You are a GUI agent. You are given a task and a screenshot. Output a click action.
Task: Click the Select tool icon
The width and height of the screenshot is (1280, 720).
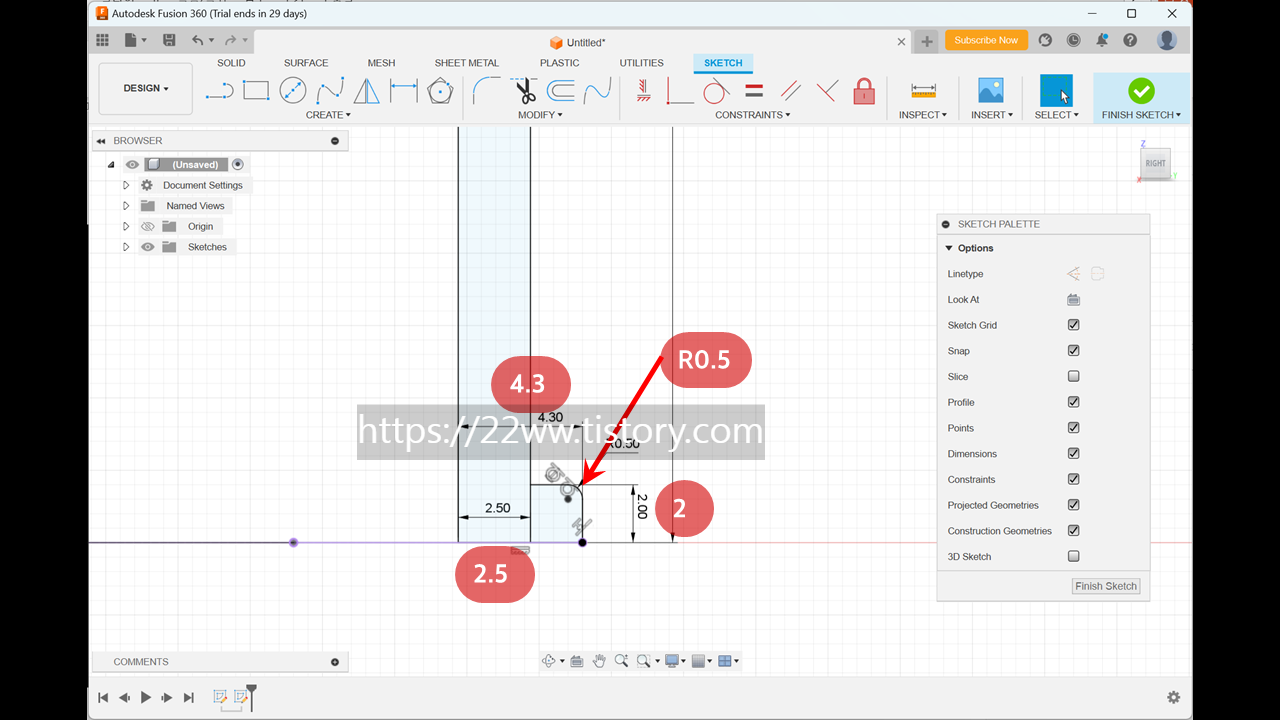click(1056, 91)
